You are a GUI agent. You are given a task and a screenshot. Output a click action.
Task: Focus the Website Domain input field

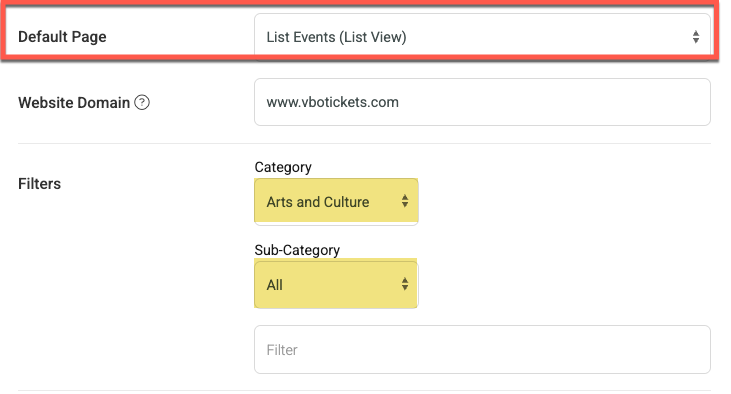pos(482,102)
